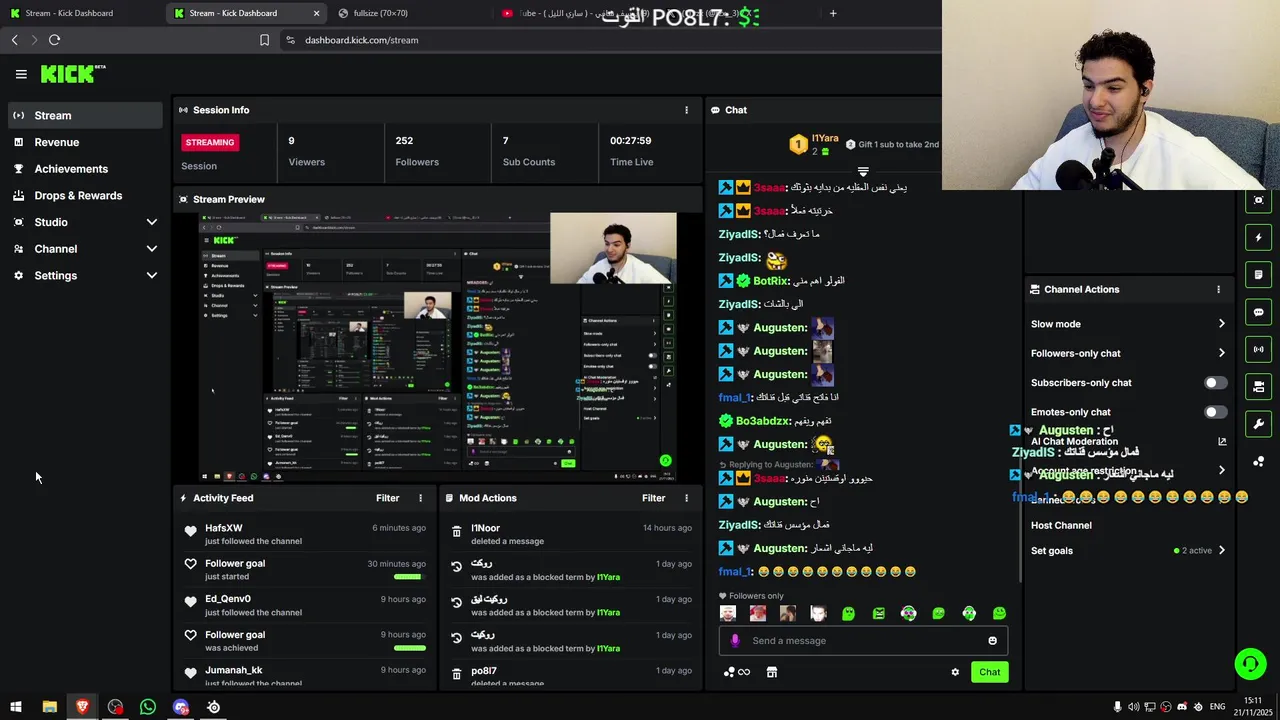Bookmark the page in address bar
Viewport: 1280px width, 720px height.
point(264,40)
